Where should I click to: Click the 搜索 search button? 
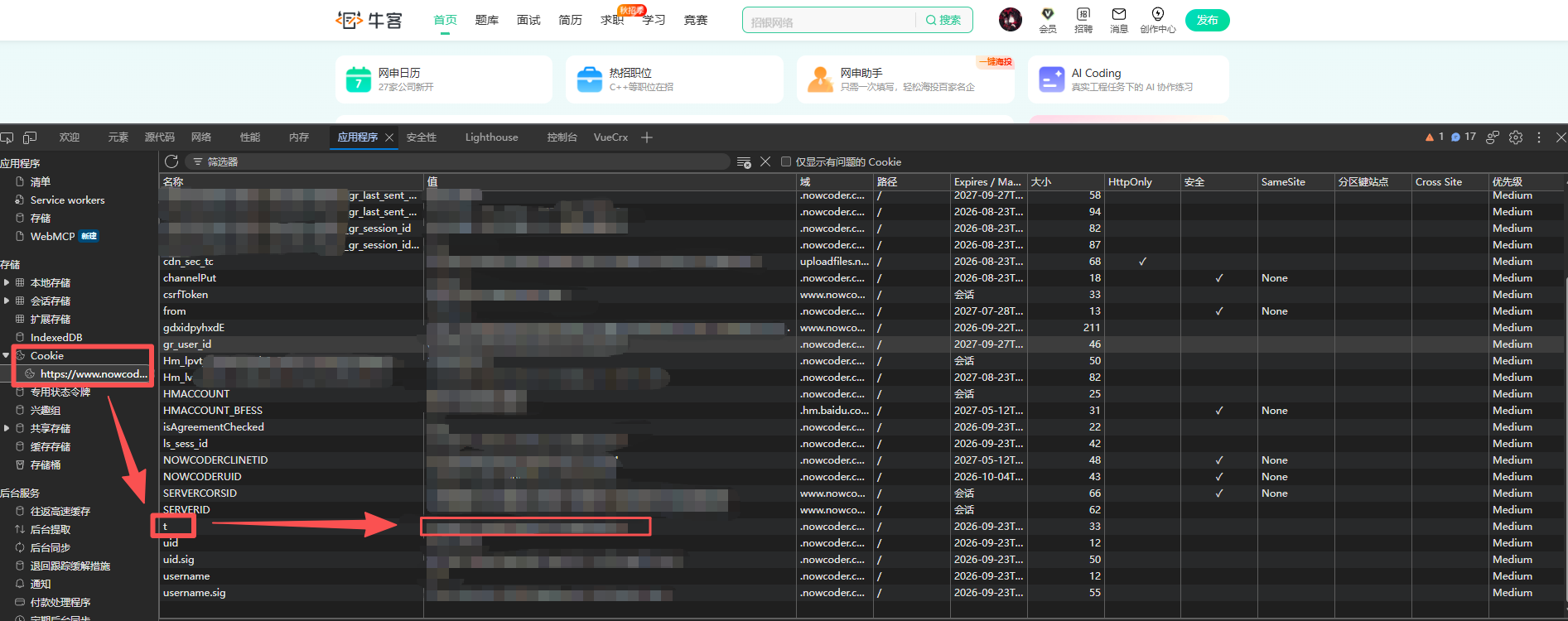coord(943,20)
